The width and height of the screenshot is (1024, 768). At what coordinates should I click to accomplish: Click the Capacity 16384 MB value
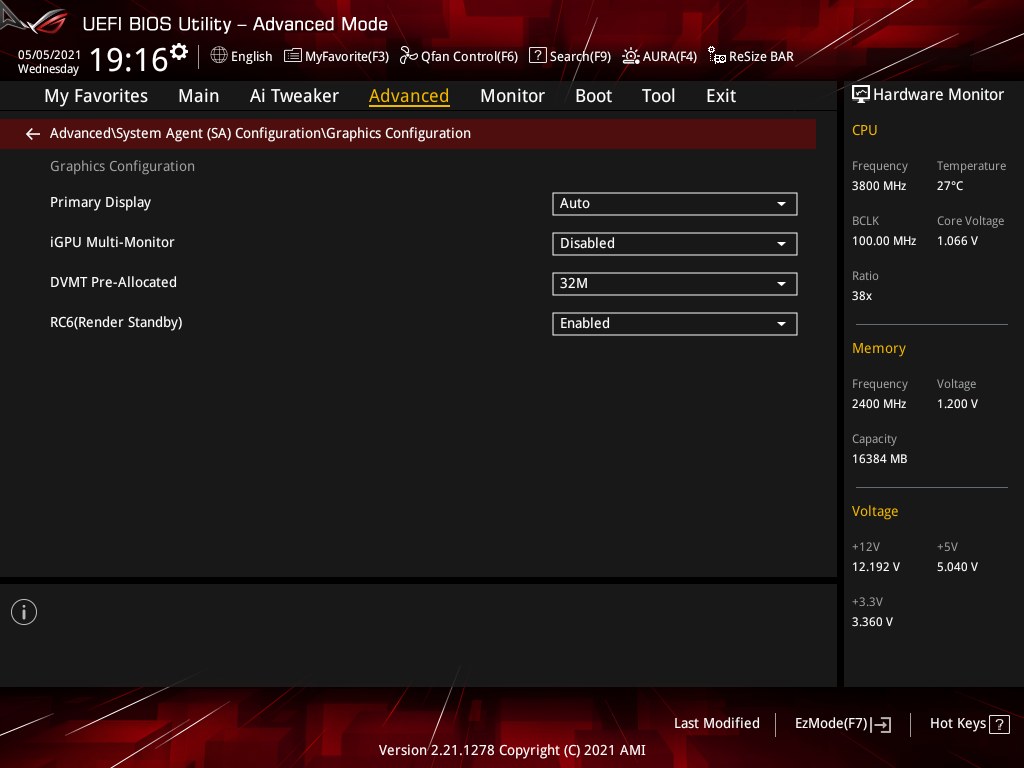[x=879, y=459]
